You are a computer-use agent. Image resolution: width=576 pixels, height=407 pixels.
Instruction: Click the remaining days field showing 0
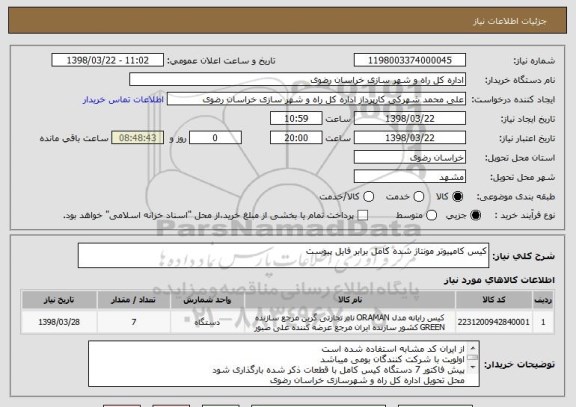click(x=215, y=138)
